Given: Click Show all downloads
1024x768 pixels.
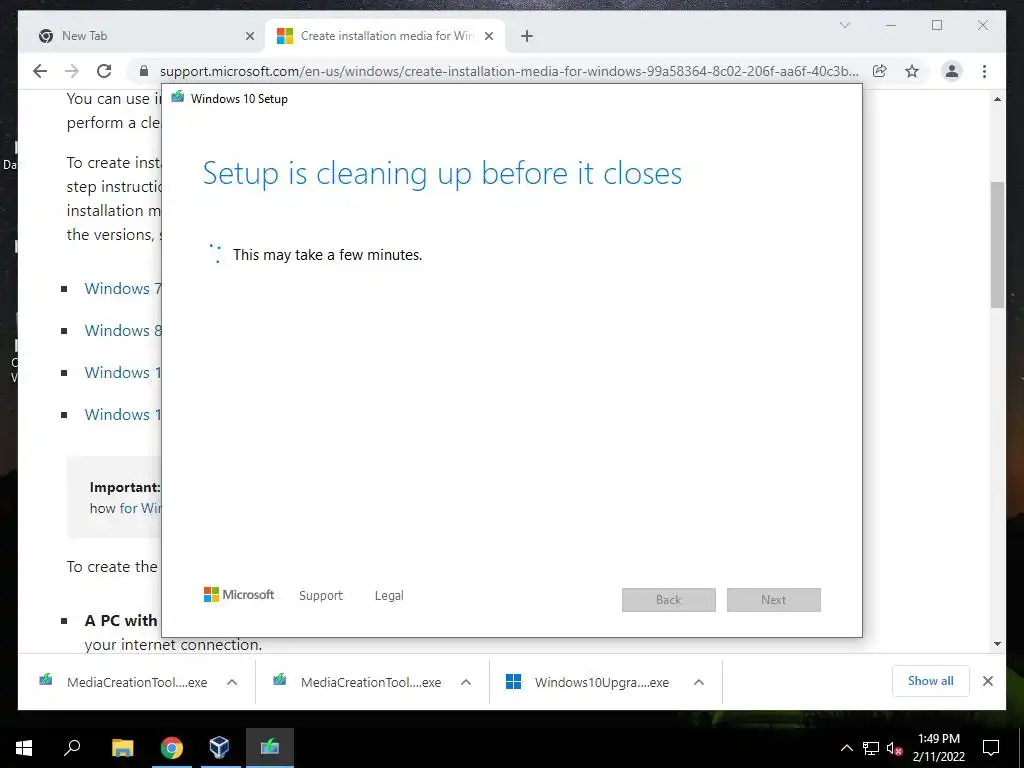Looking at the screenshot, I should [x=931, y=681].
